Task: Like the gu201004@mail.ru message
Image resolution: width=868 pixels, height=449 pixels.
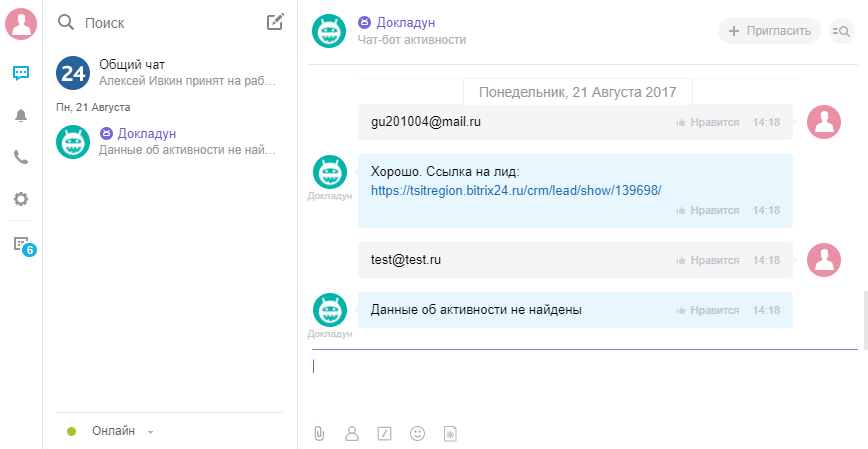Action: coord(707,122)
